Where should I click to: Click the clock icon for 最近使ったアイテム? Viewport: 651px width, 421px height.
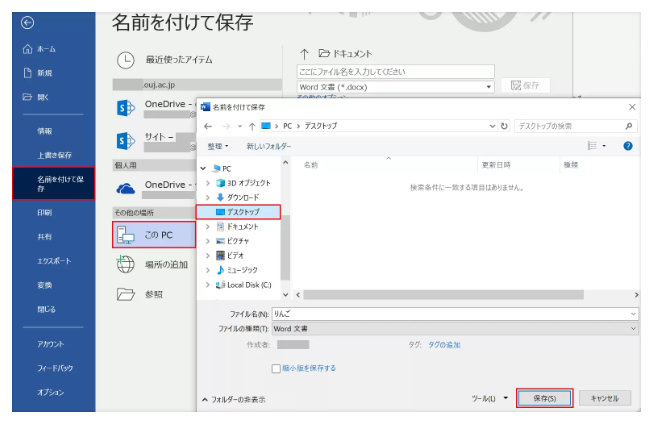click(126, 59)
